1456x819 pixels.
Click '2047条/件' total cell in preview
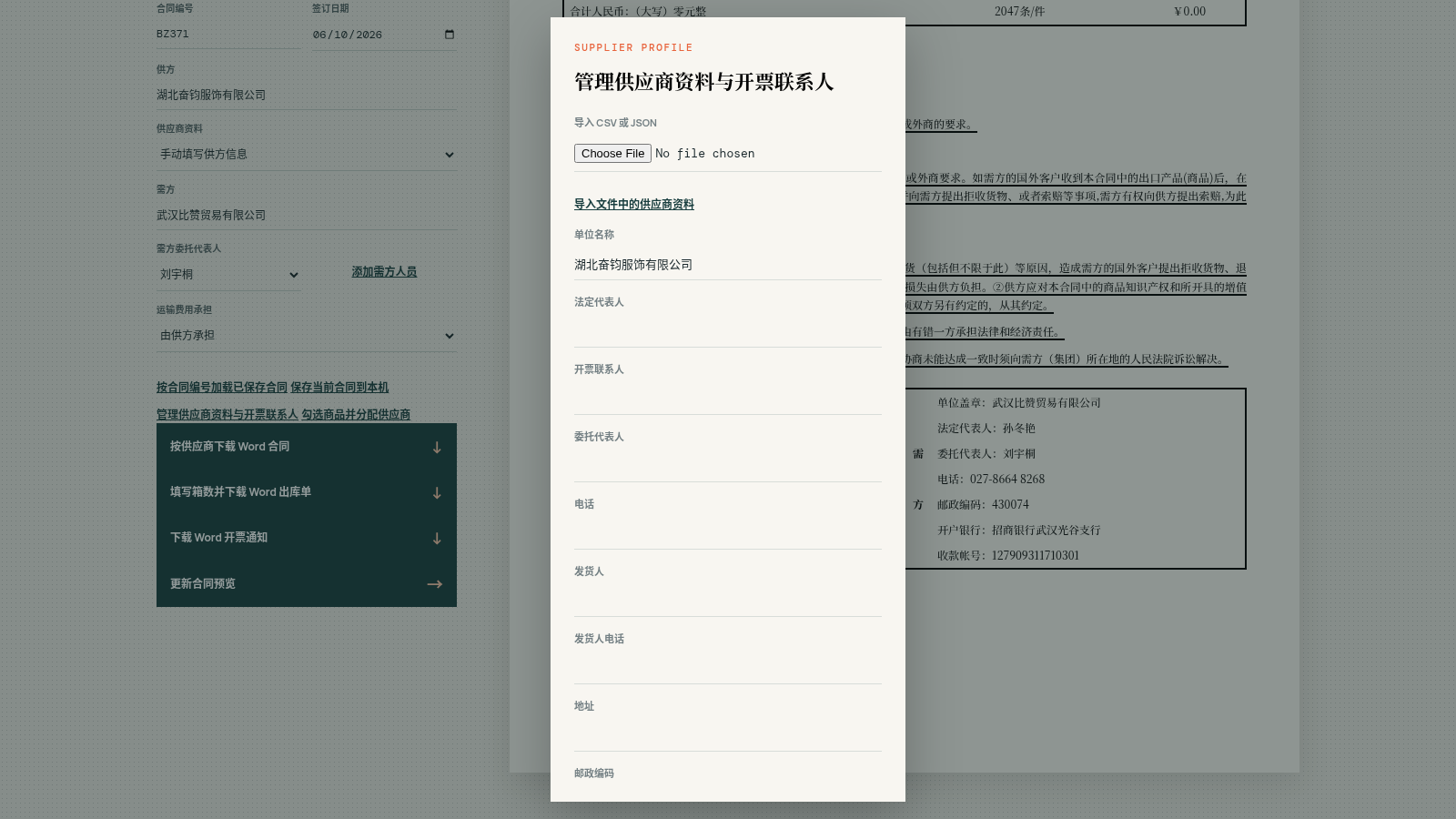(x=1019, y=12)
